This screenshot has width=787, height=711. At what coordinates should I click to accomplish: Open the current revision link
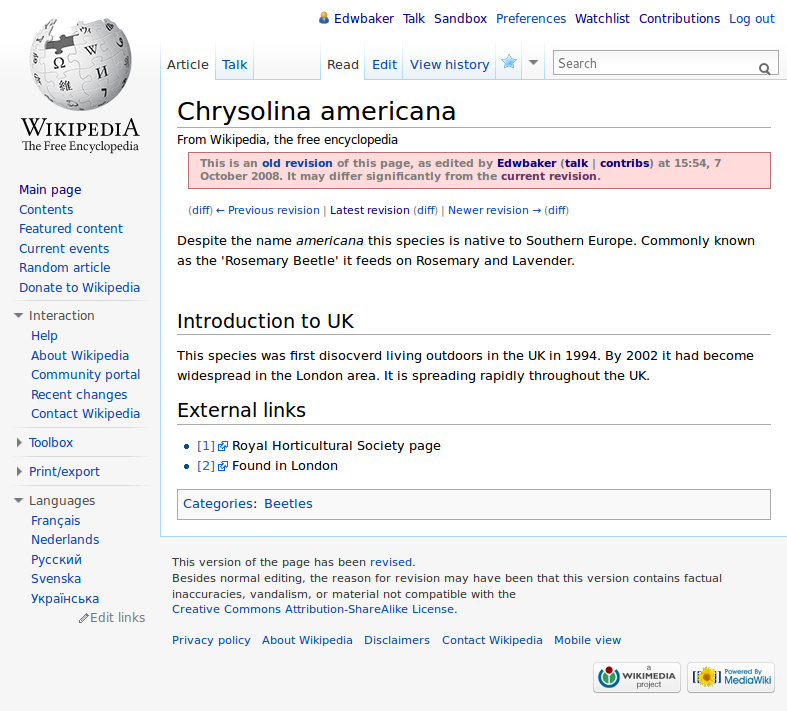(548, 176)
